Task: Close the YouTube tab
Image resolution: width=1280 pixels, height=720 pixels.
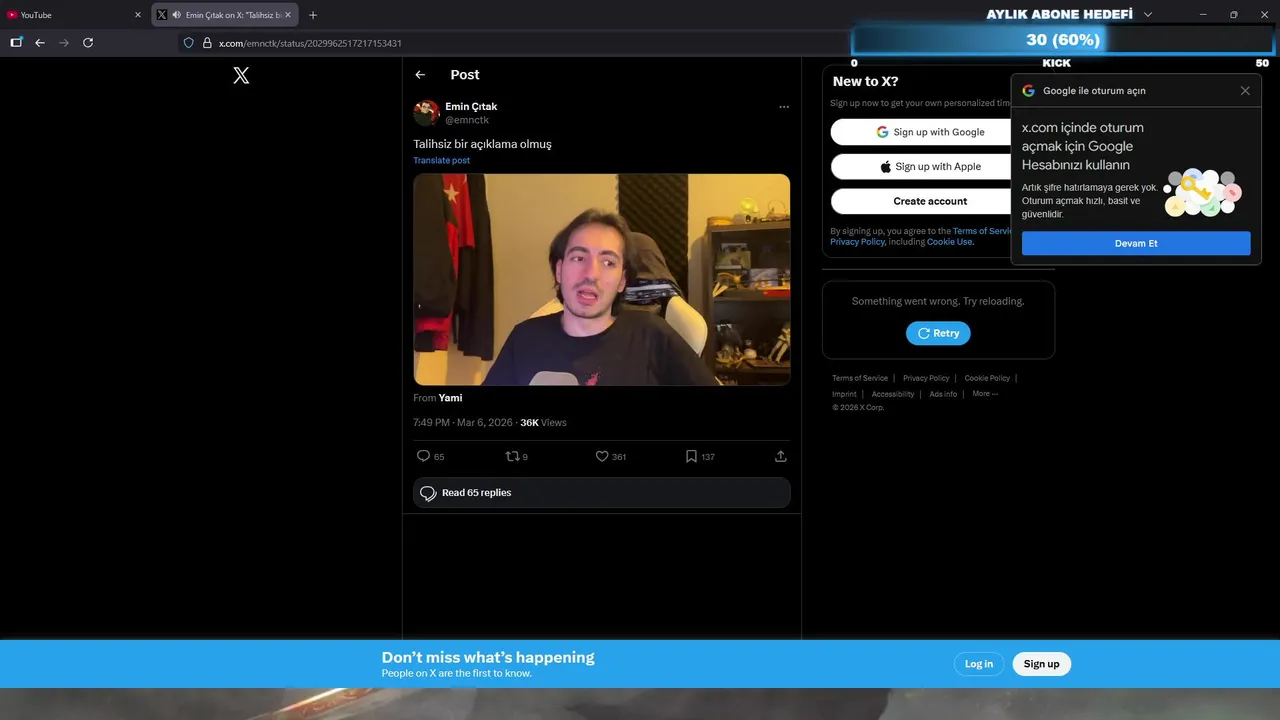Action: pos(138,15)
